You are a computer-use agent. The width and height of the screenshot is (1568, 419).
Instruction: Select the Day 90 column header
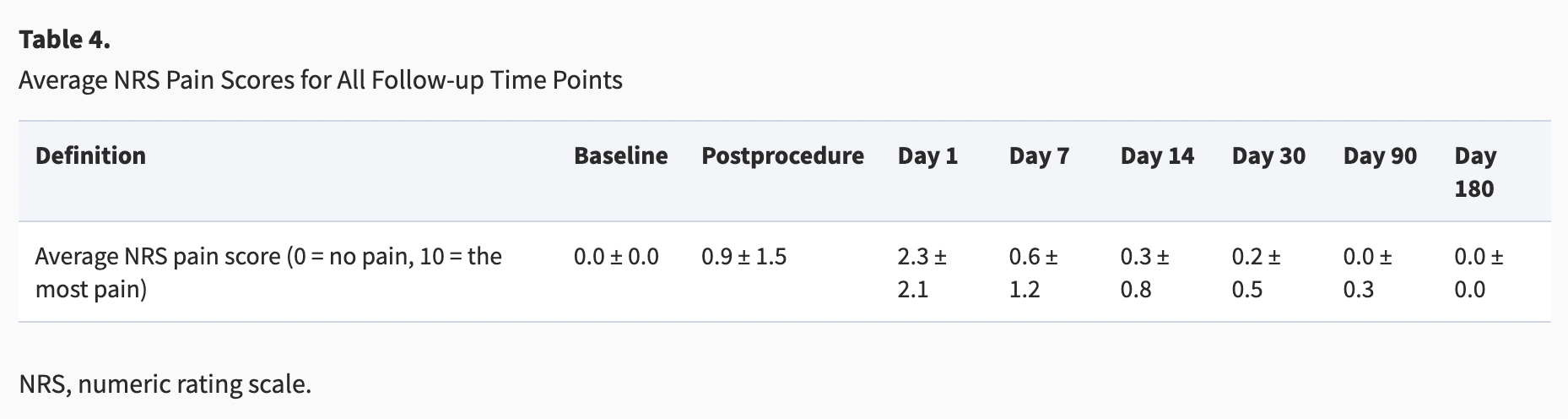[x=1380, y=155]
